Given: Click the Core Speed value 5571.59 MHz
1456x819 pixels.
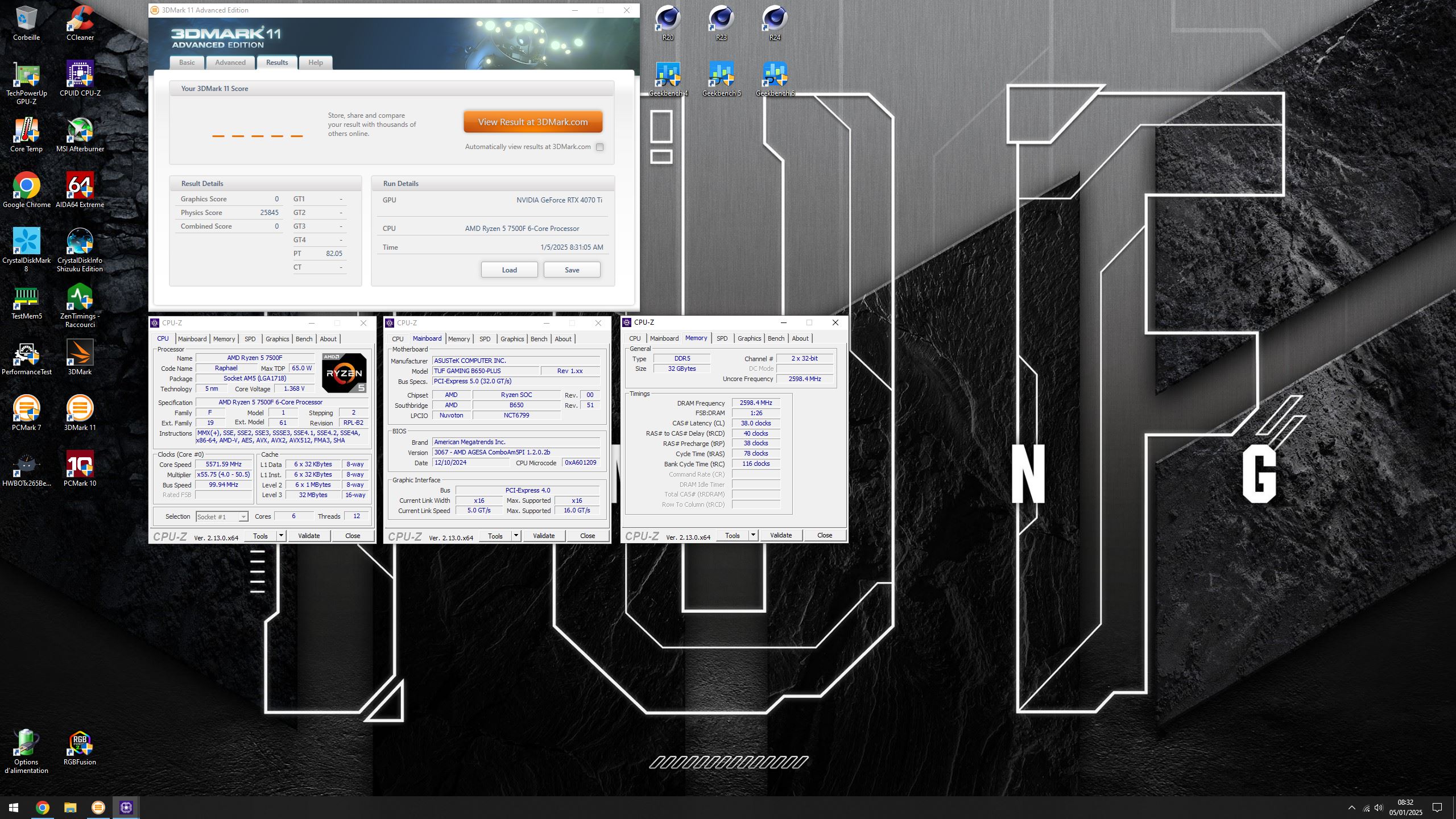Looking at the screenshot, I should (x=224, y=465).
